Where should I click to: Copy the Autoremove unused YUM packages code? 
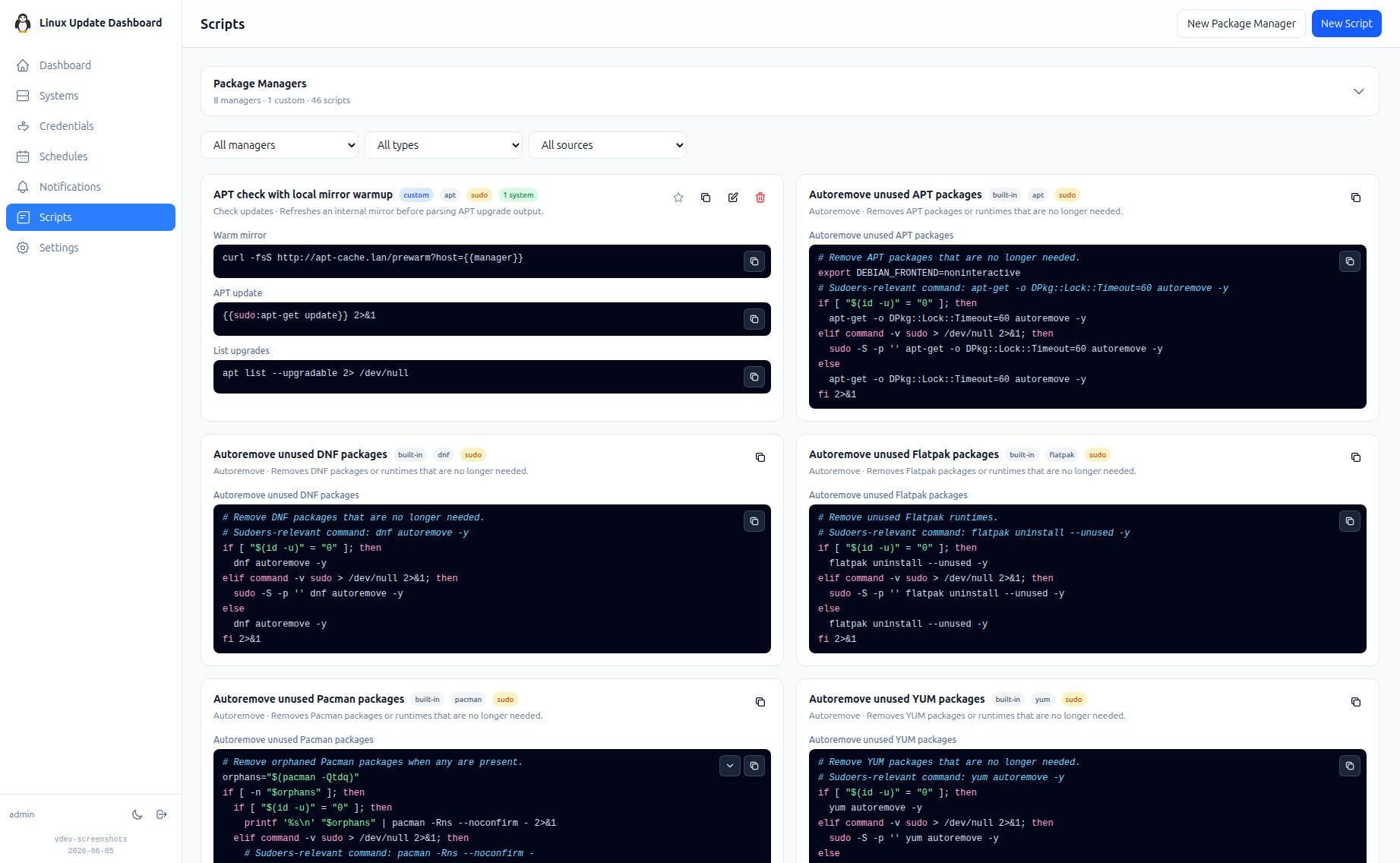click(1350, 766)
